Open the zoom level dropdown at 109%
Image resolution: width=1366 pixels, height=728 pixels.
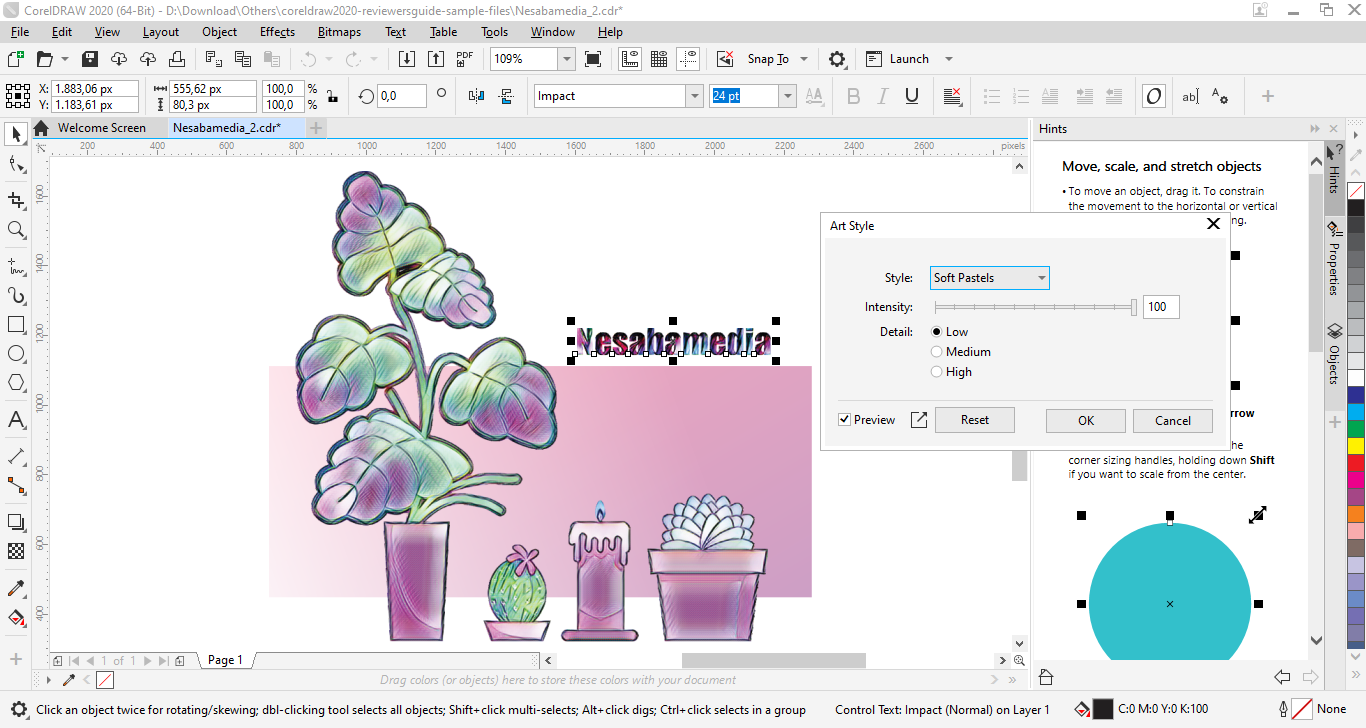click(566, 59)
